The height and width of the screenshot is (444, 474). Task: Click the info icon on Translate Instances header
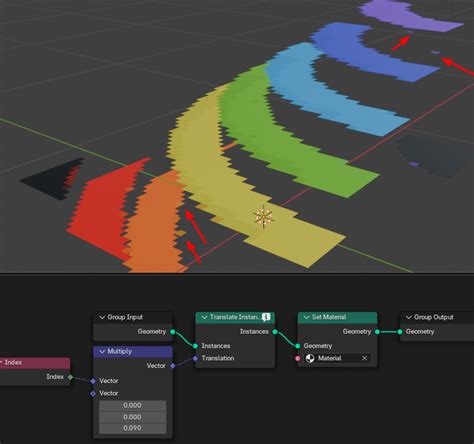tap(266, 317)
